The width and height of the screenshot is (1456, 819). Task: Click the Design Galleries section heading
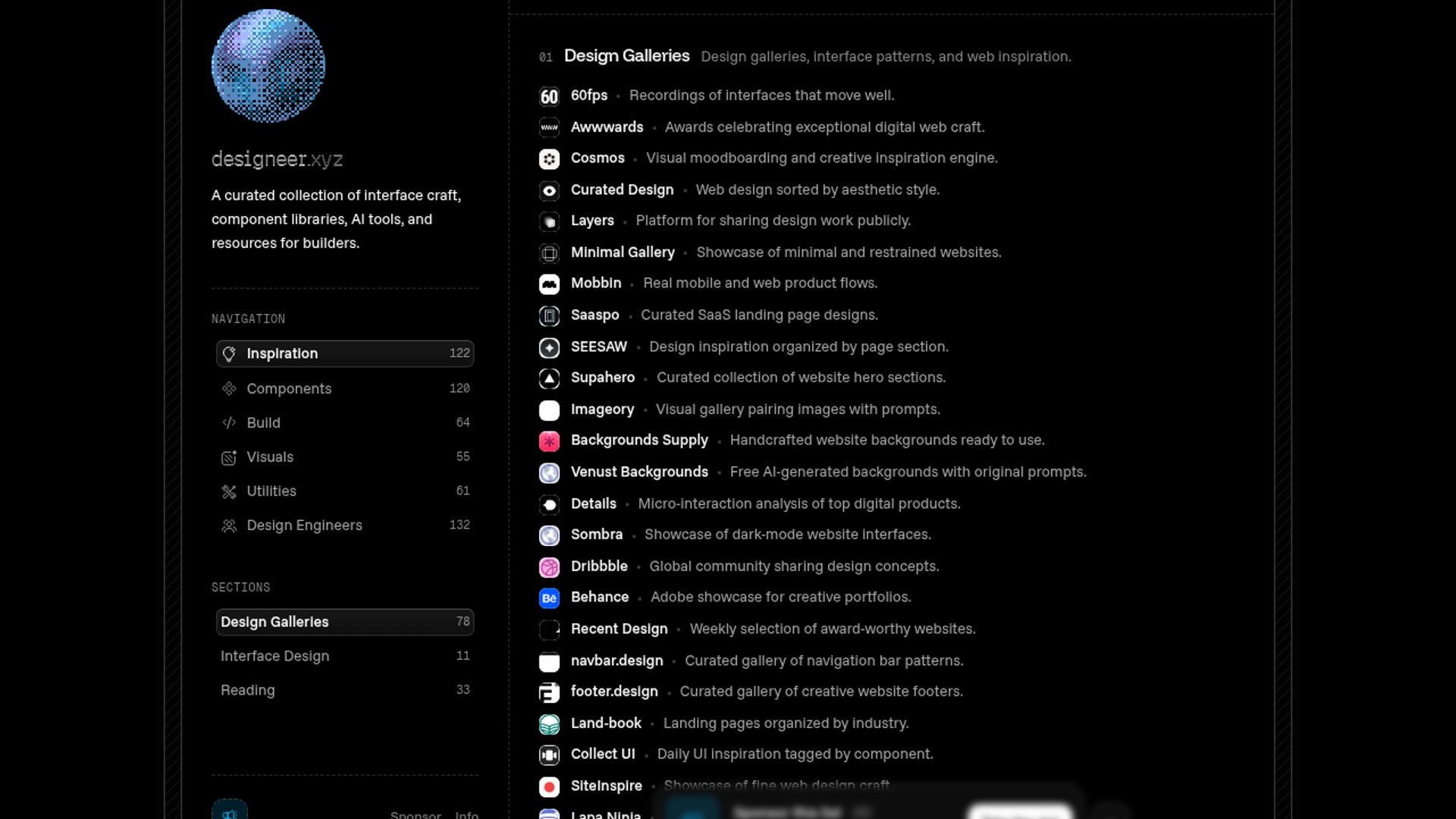point(626,56)
